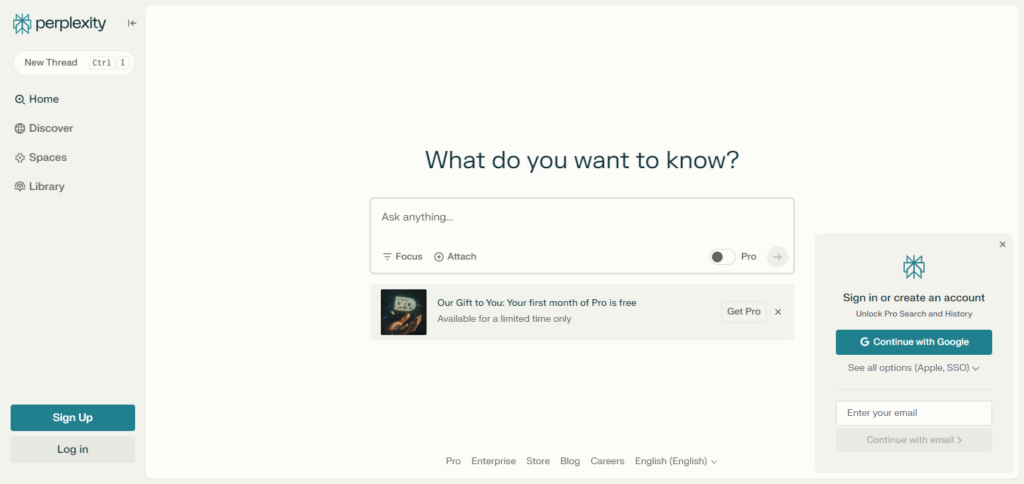Open Spaces from the sidebar
Viewport: 1024px width, 484px height.
(40, 157)
